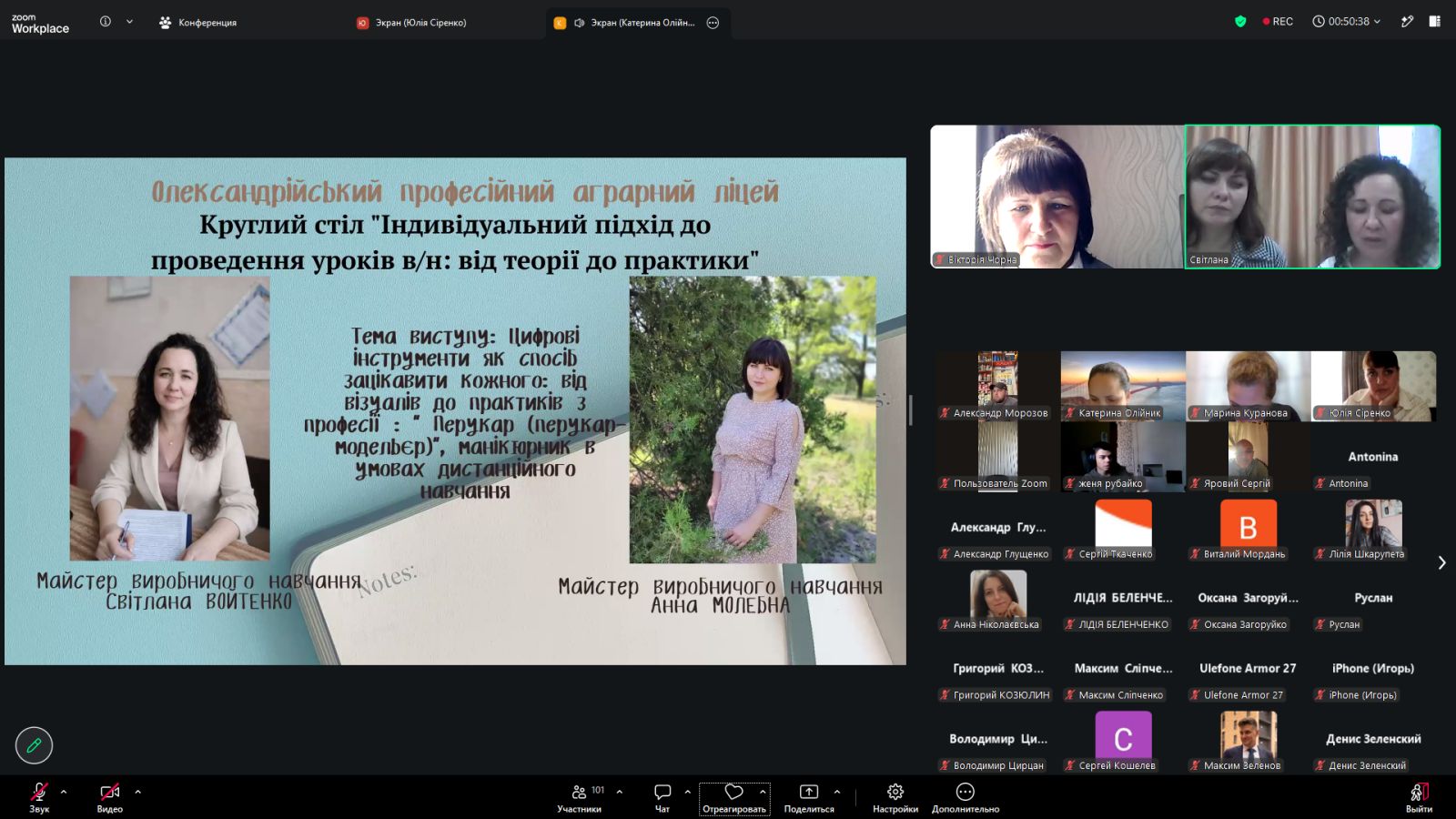Expand participants options arrow
1456x819 pixels.
click(620, 792)
